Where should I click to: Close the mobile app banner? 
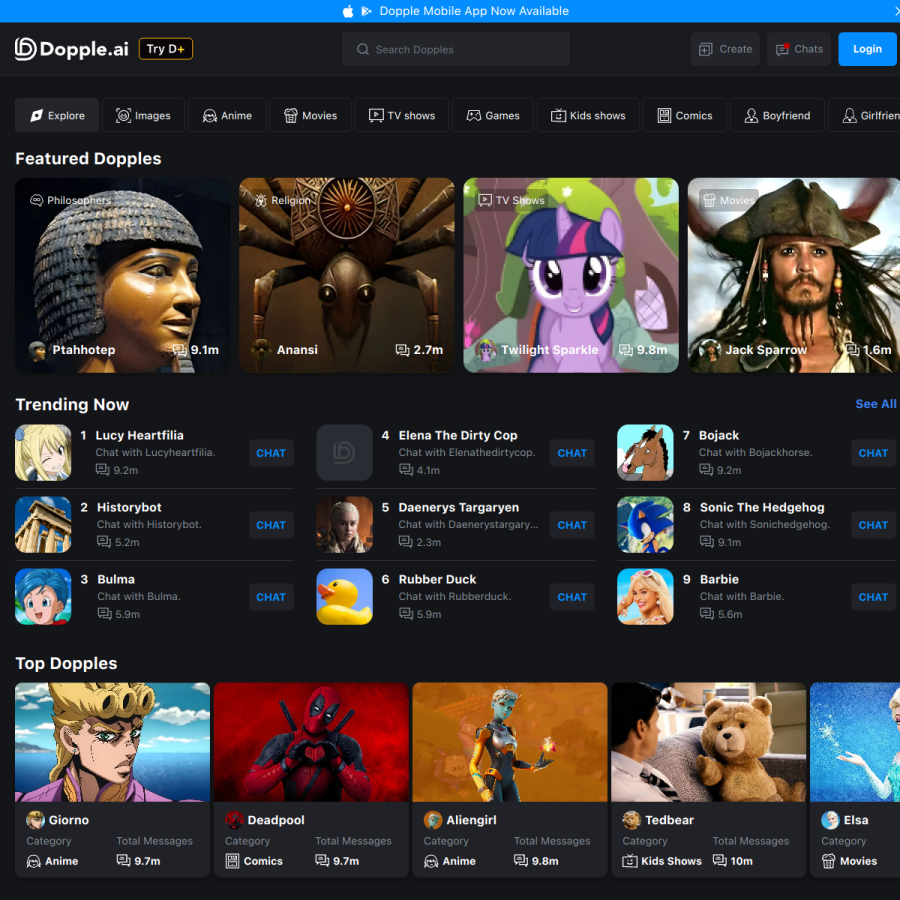[897, 11]
